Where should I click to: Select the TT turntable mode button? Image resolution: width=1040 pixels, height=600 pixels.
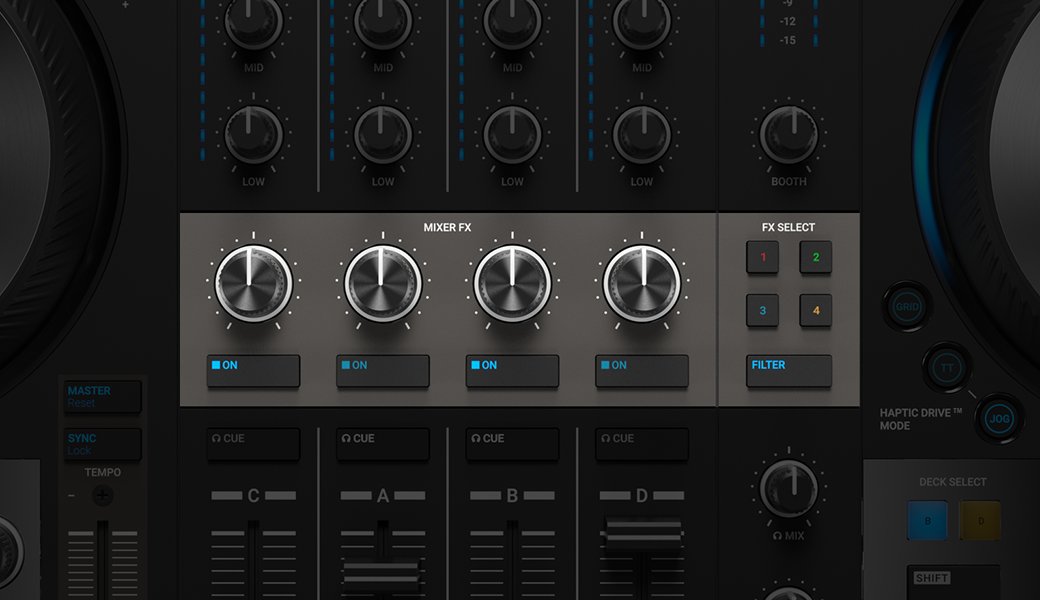[948, 367]
